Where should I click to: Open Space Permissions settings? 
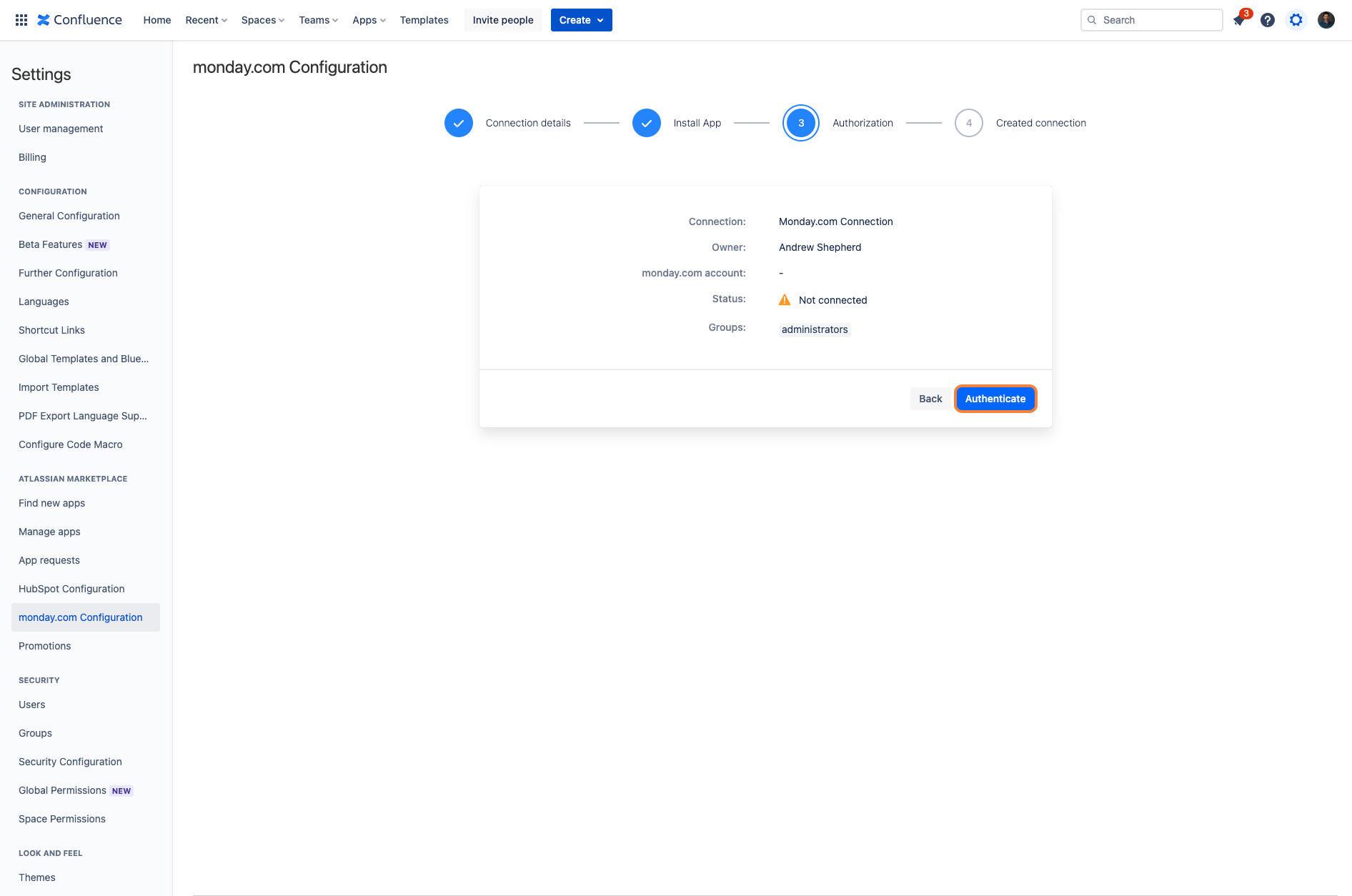pos(86,819)
